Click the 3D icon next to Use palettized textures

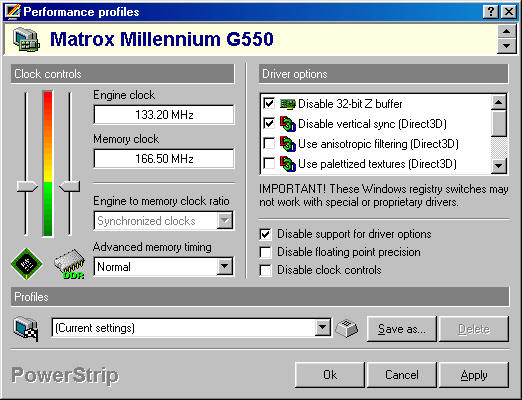(287, 164)
